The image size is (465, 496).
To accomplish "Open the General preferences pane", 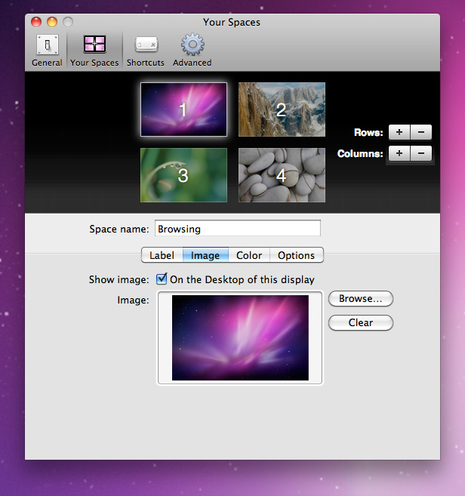I will pyautogui.click(x=47, y=50).
